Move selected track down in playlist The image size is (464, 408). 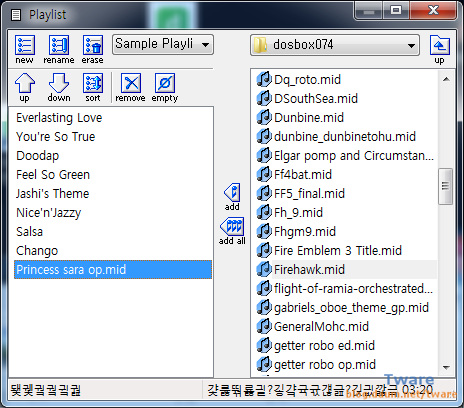coord(59,88)
